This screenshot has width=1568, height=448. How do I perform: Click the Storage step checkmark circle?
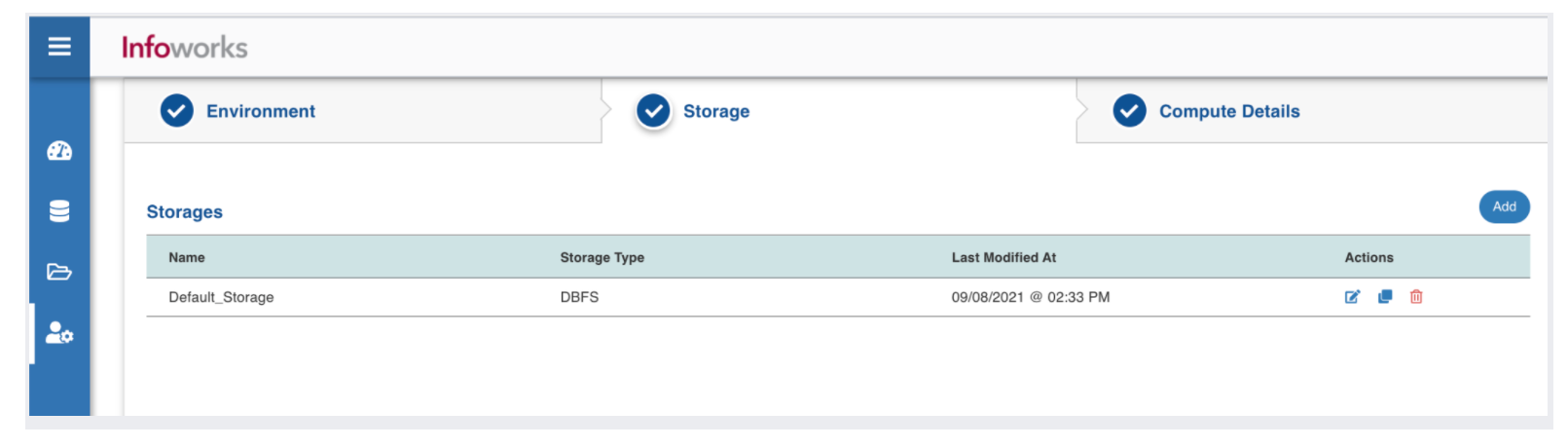click(654, 111)
